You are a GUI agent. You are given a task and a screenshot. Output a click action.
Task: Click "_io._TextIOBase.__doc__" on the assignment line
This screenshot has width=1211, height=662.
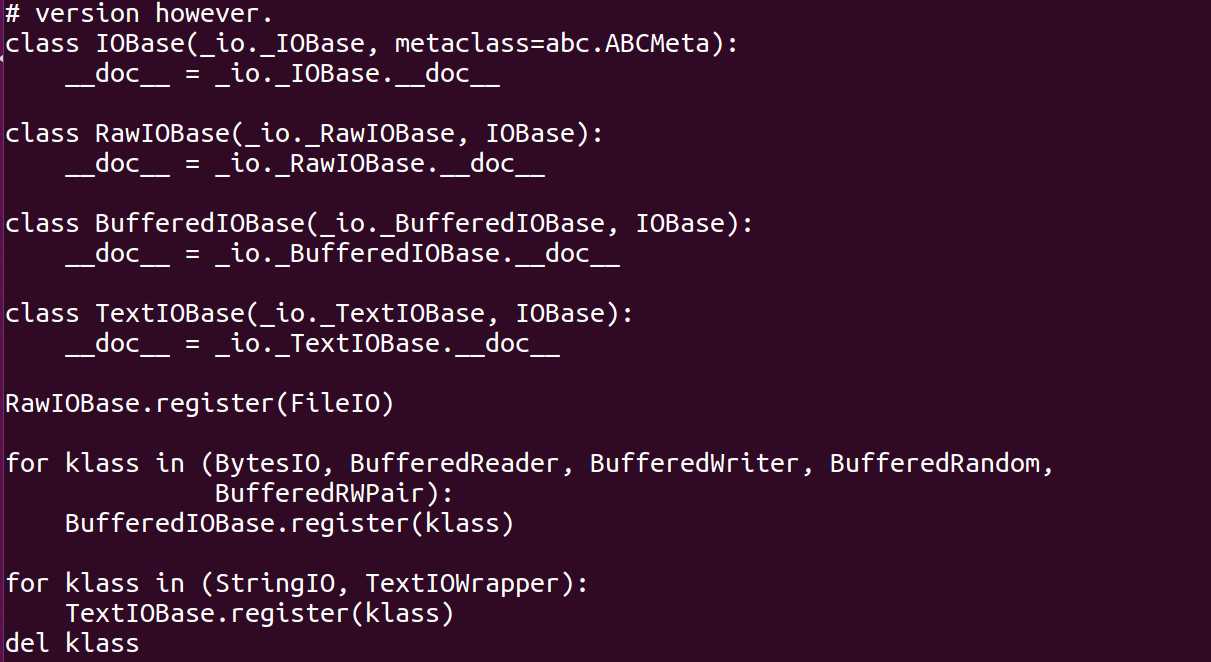tap(387, 344)
